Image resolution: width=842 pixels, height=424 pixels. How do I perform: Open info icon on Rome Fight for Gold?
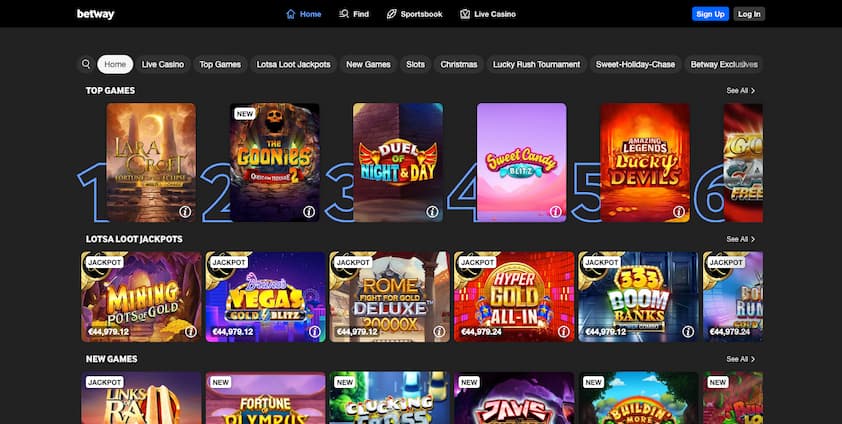(x=439, y=332)
